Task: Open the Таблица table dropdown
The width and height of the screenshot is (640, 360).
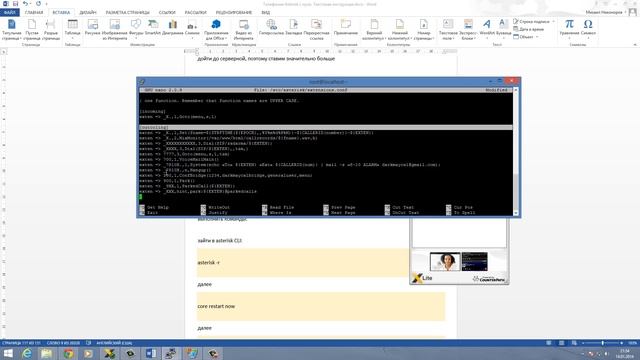Action: pos(72,29)
